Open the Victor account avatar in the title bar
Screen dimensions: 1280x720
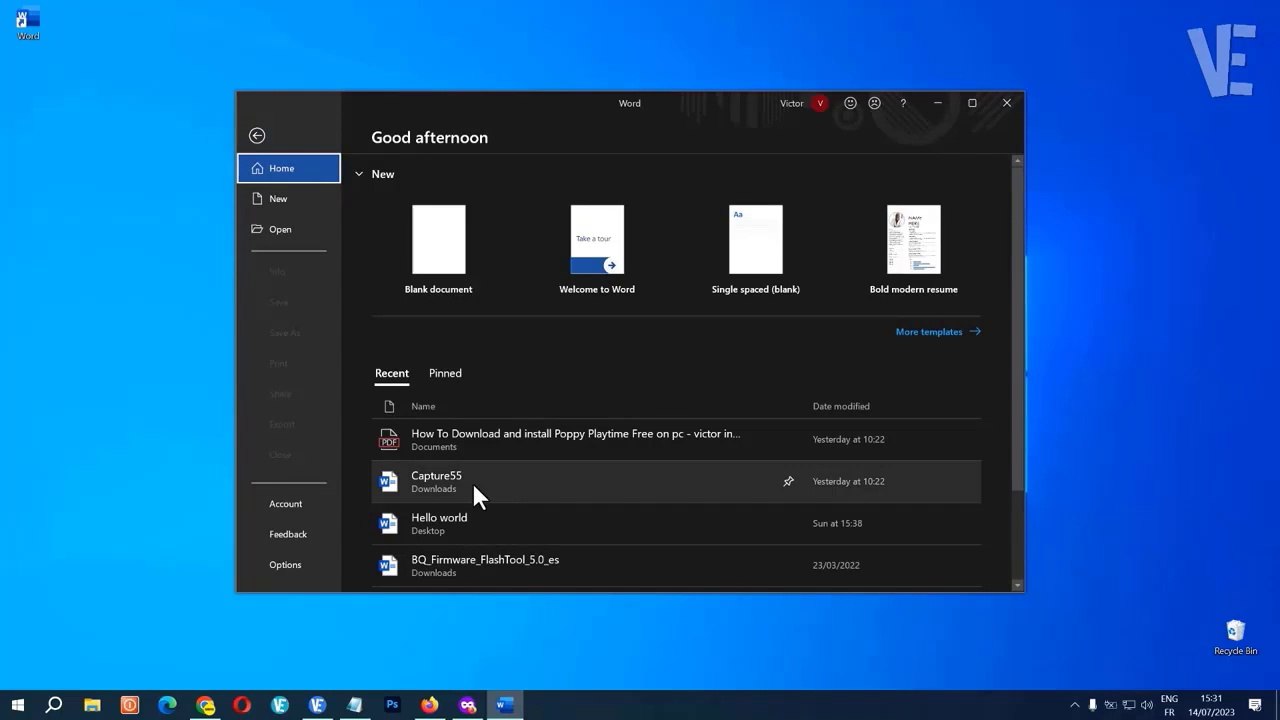(820, 103)
